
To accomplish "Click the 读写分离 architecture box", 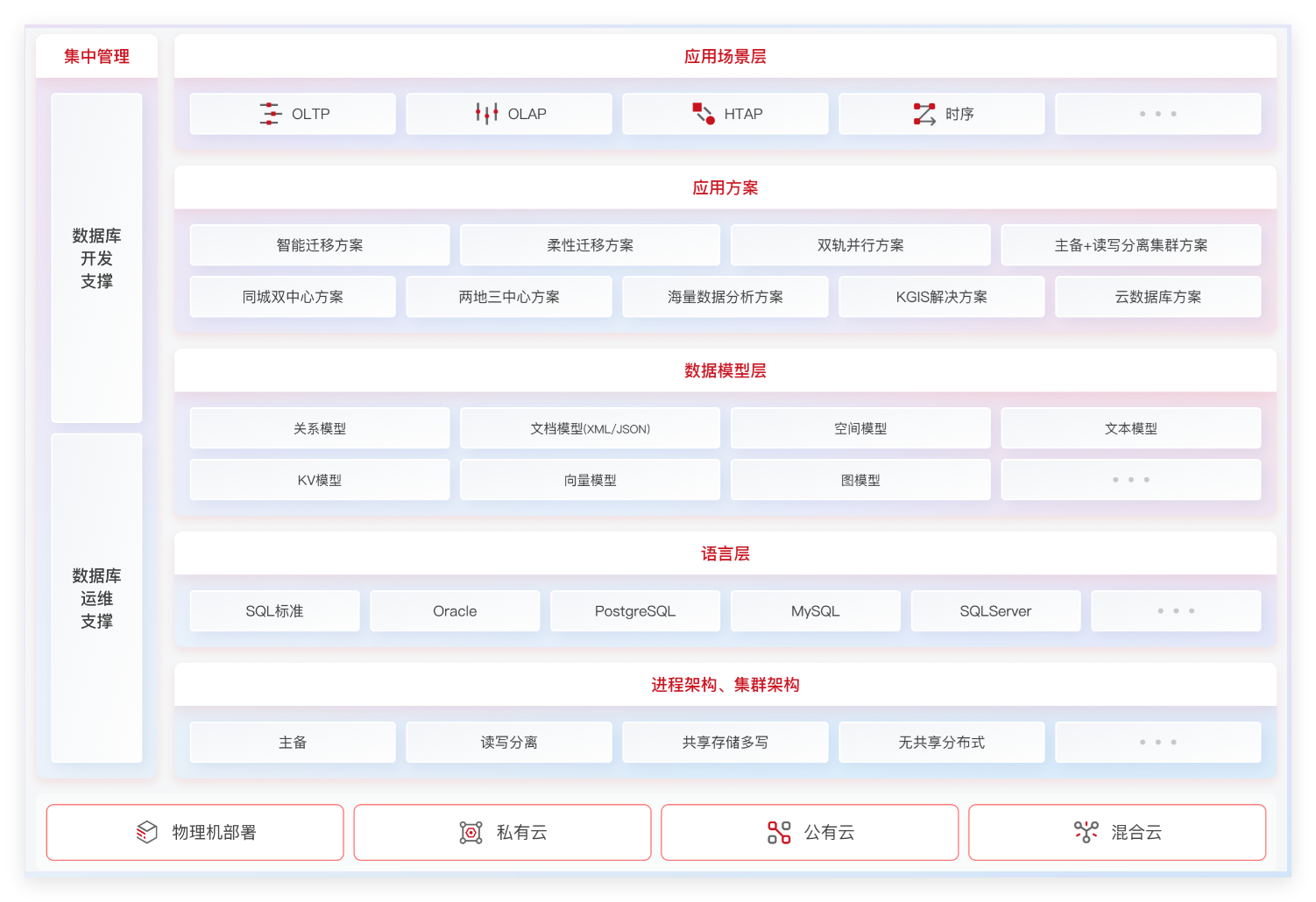I will [508, 742].
